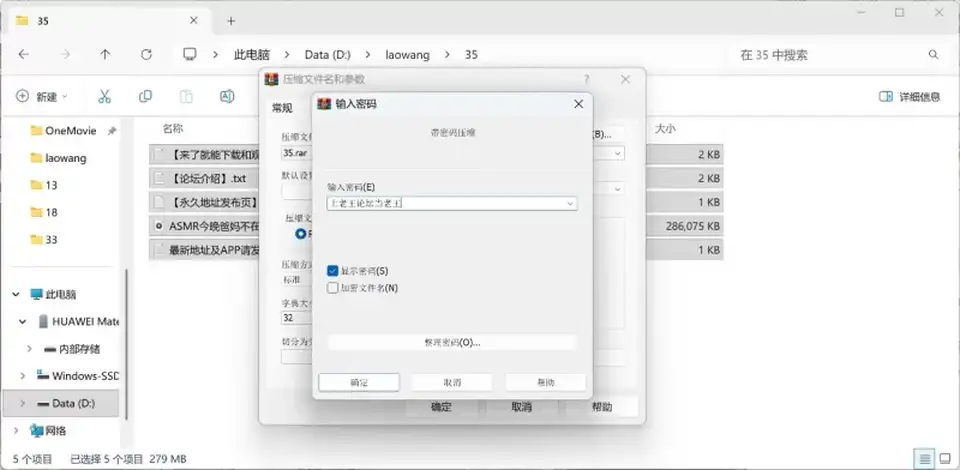The width and height of the screenshot is (960, 470).
Task: Click the Explorer forward arrow
Action: 65,54
